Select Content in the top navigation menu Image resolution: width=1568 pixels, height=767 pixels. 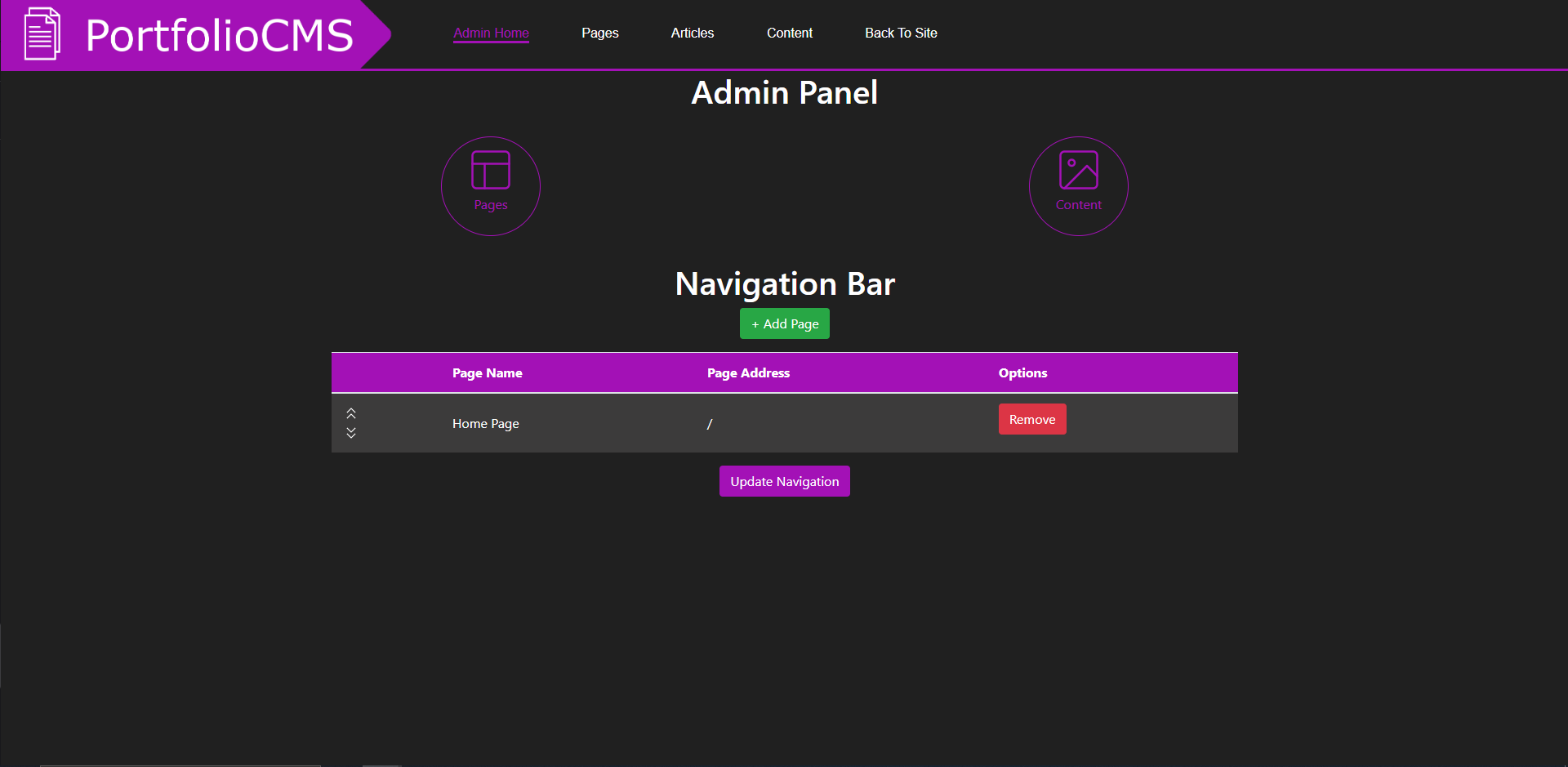coord(790,33)
